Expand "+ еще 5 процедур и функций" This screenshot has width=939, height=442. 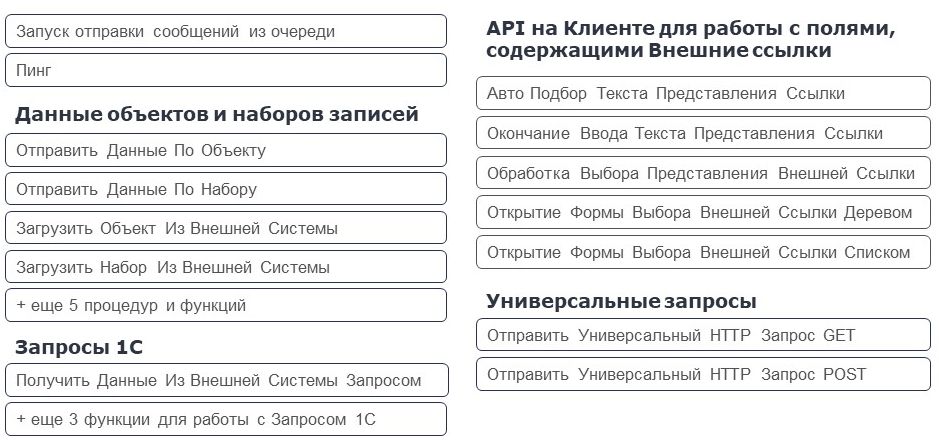tap(225, 305)
